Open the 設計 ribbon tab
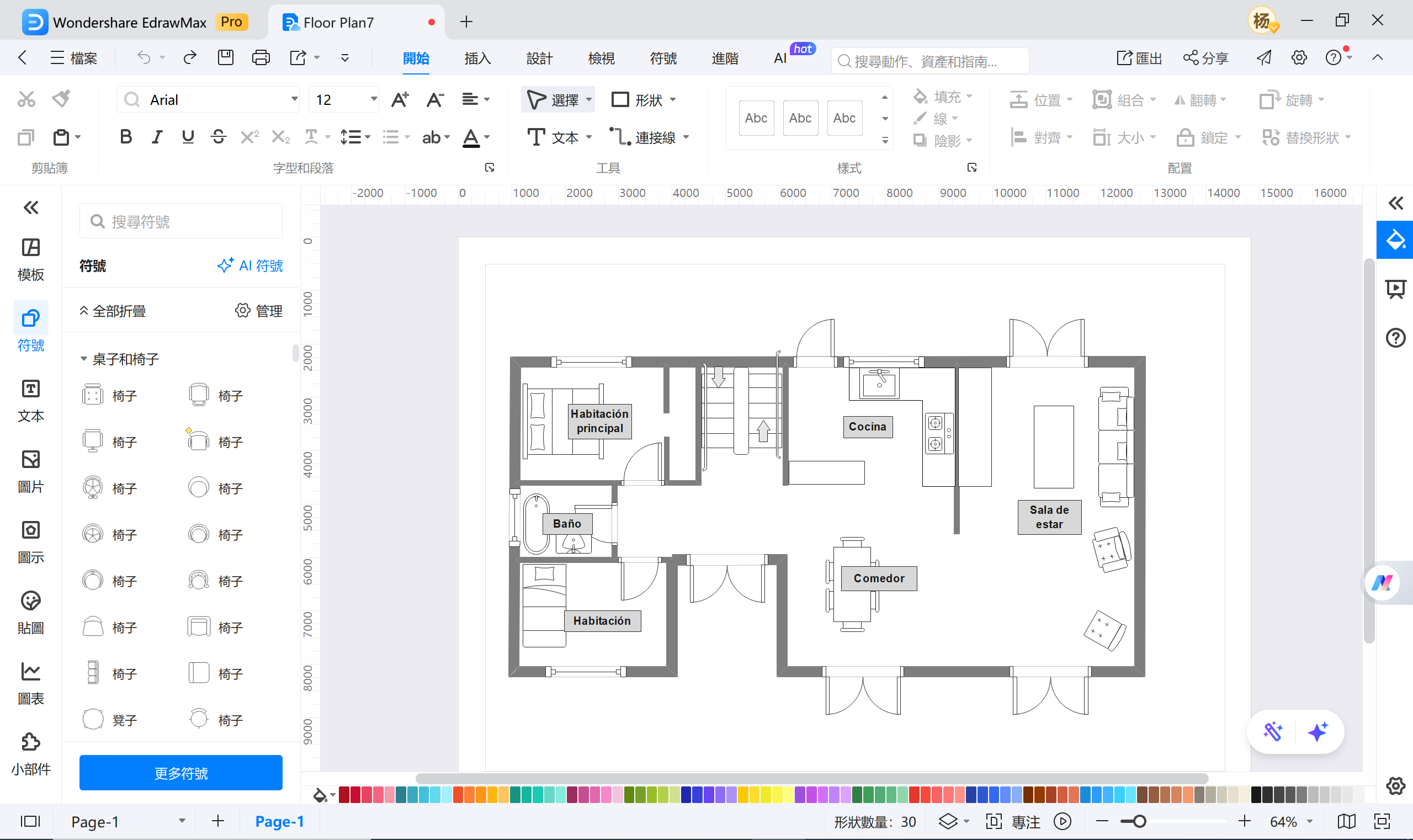 coord(539,58)
